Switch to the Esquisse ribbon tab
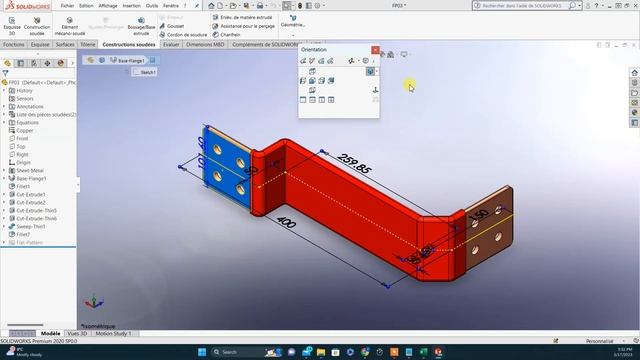The height and width of the screenshot is (360, 640). pyautogui.click(x=40, y=44)
